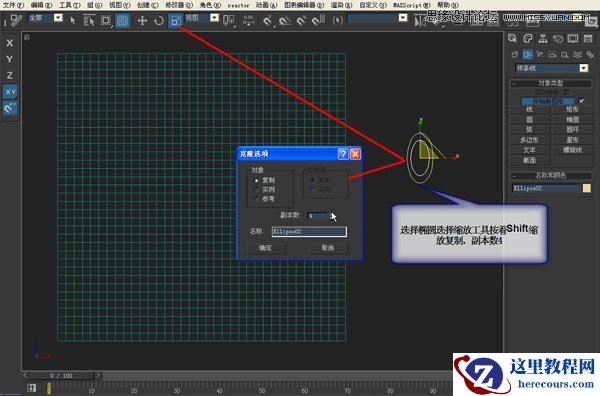Open the Modify panel tab icon

tap(528, 38)
